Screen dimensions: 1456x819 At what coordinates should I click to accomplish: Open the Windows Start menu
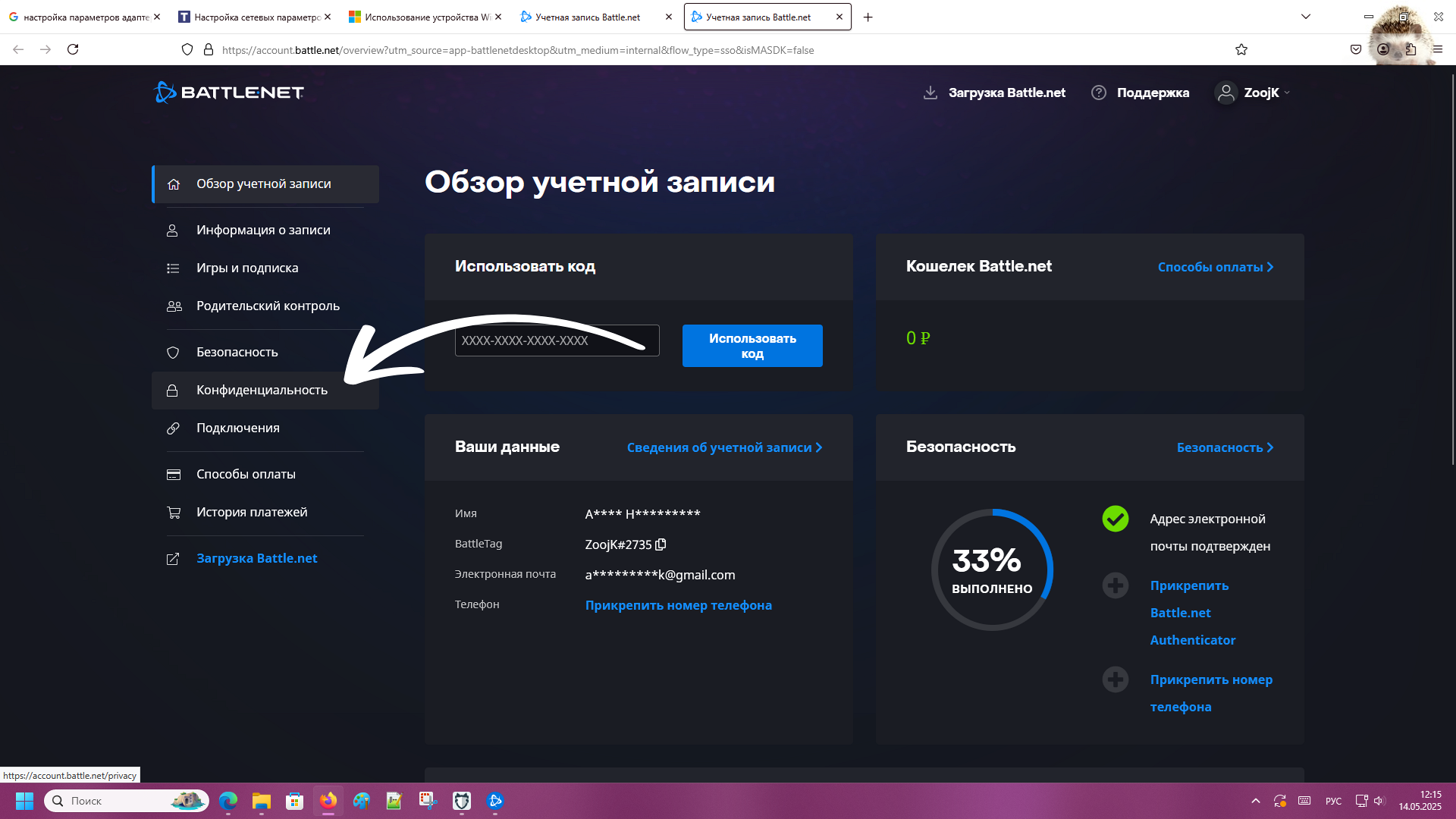[x=24, y=801]
